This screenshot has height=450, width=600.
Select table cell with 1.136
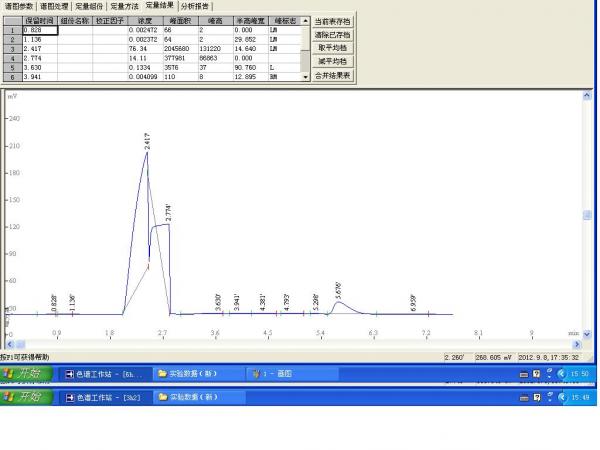point(40,39)
